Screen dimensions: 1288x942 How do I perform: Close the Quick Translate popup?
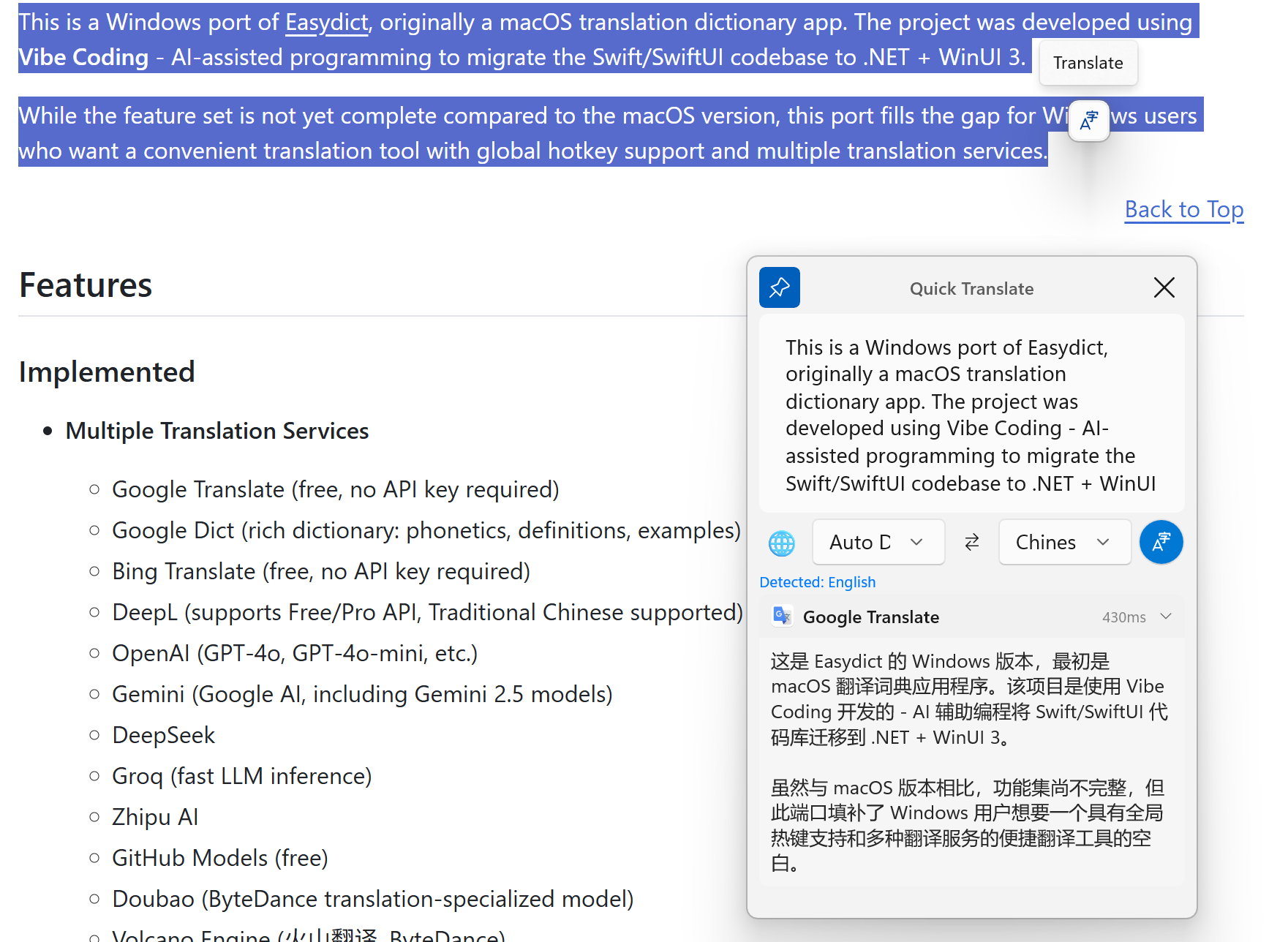point(1164,287)
